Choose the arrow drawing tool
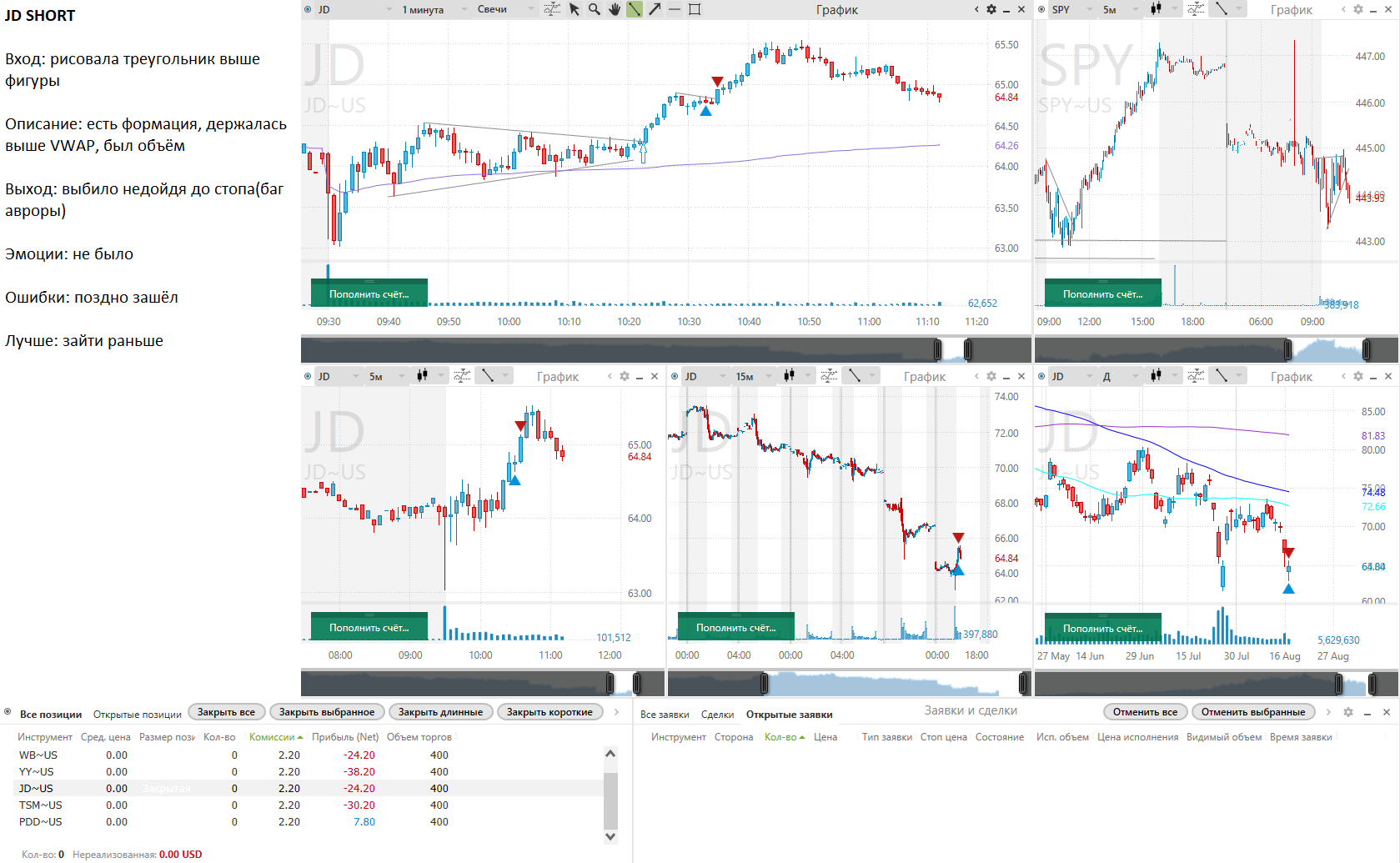This screenshot has width=1400, height=863. 655,9
